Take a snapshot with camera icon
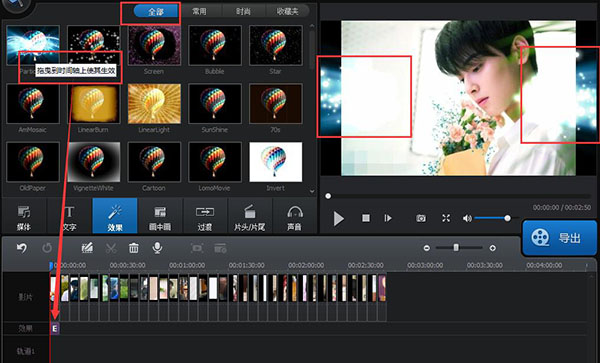The height and width of the screenshot is (363, 600). 421,218
